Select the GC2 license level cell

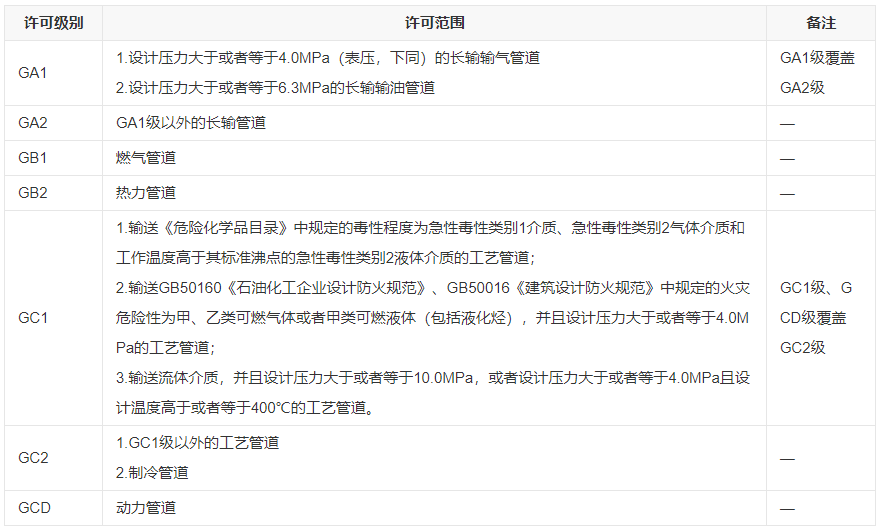33,458
